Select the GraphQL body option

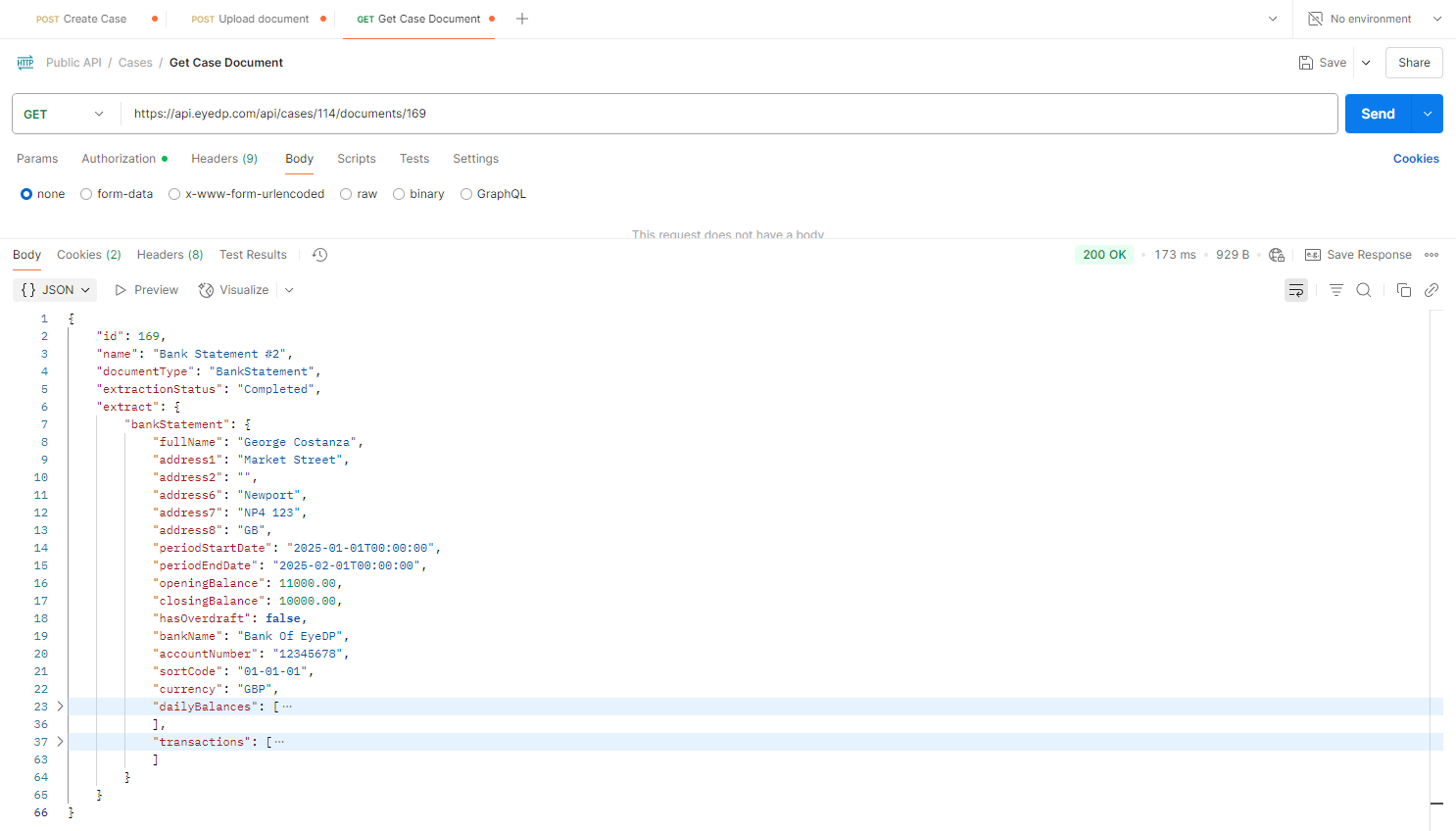(466, 194)
